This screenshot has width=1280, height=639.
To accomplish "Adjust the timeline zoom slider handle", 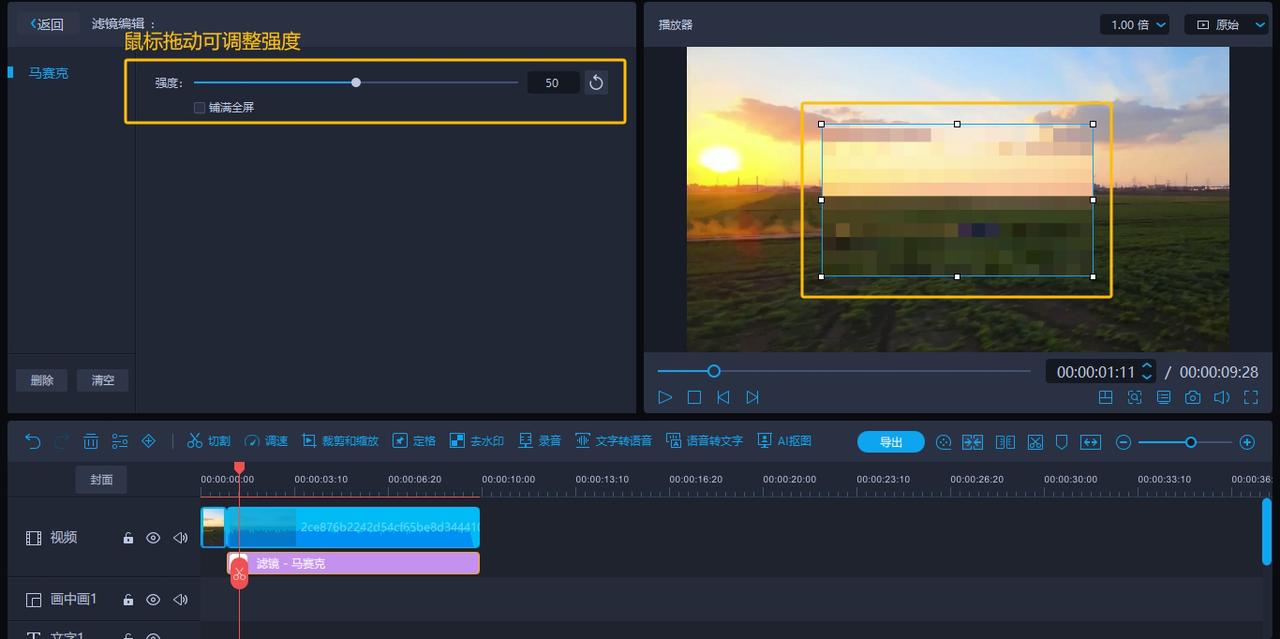I will 1191,442.
